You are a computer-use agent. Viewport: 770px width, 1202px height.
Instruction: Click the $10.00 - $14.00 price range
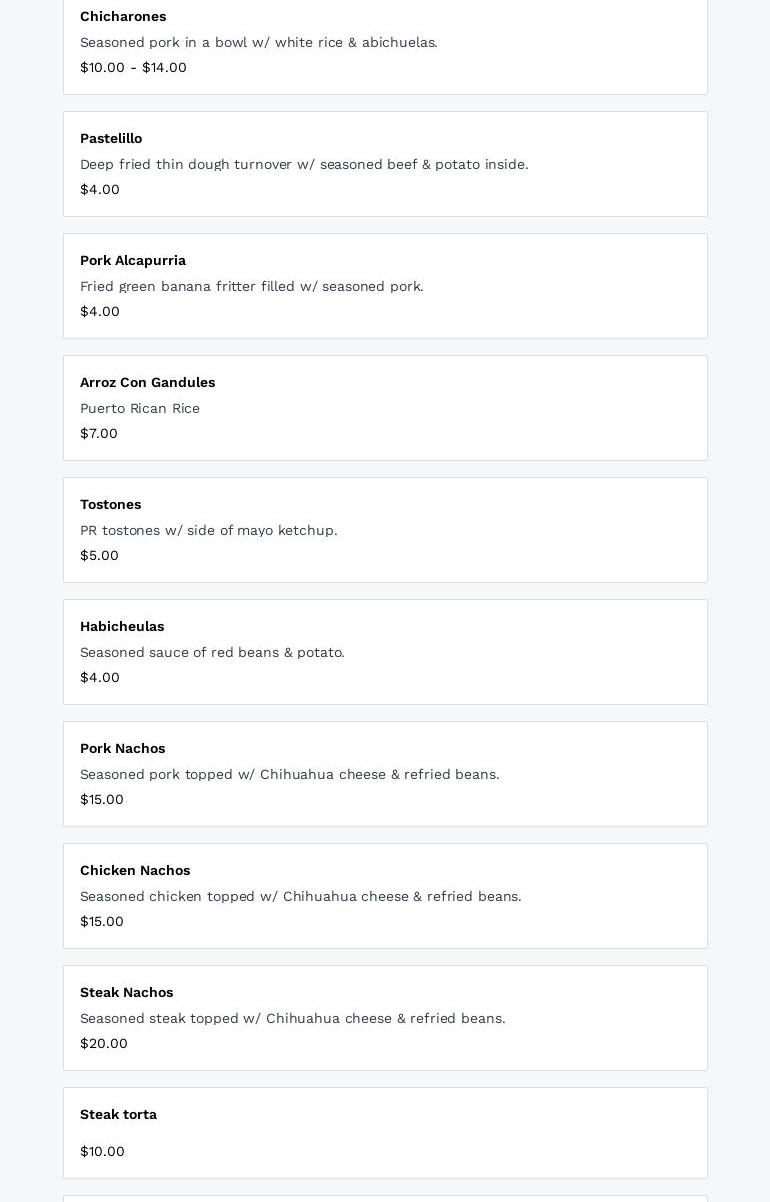point(133,68)
